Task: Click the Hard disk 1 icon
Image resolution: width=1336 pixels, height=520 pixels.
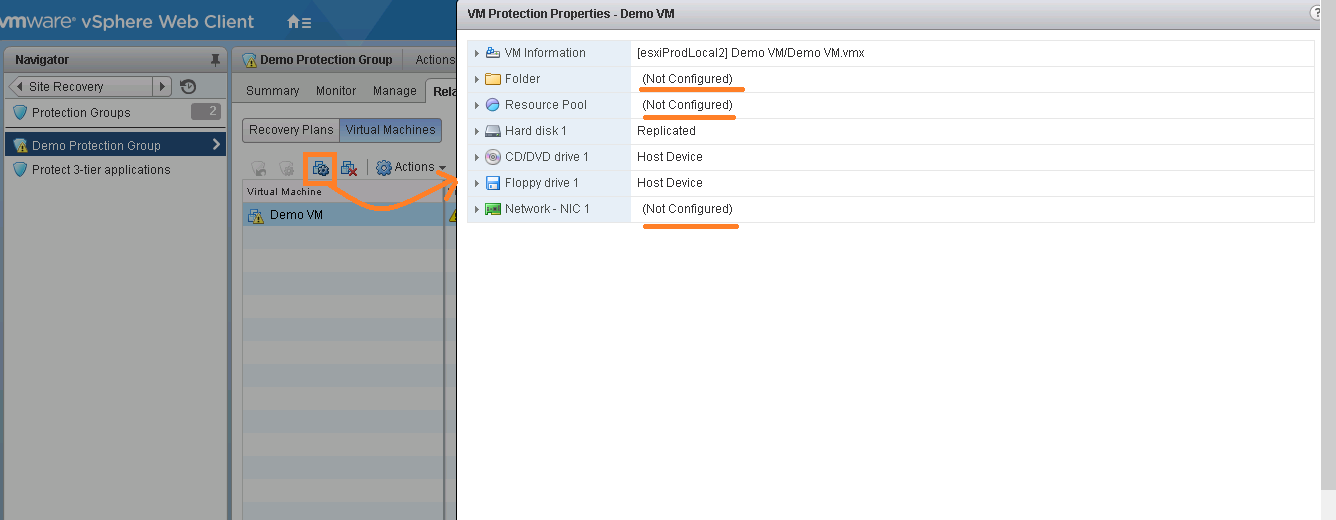Action: pyautogui.click(x=492, y=131)
